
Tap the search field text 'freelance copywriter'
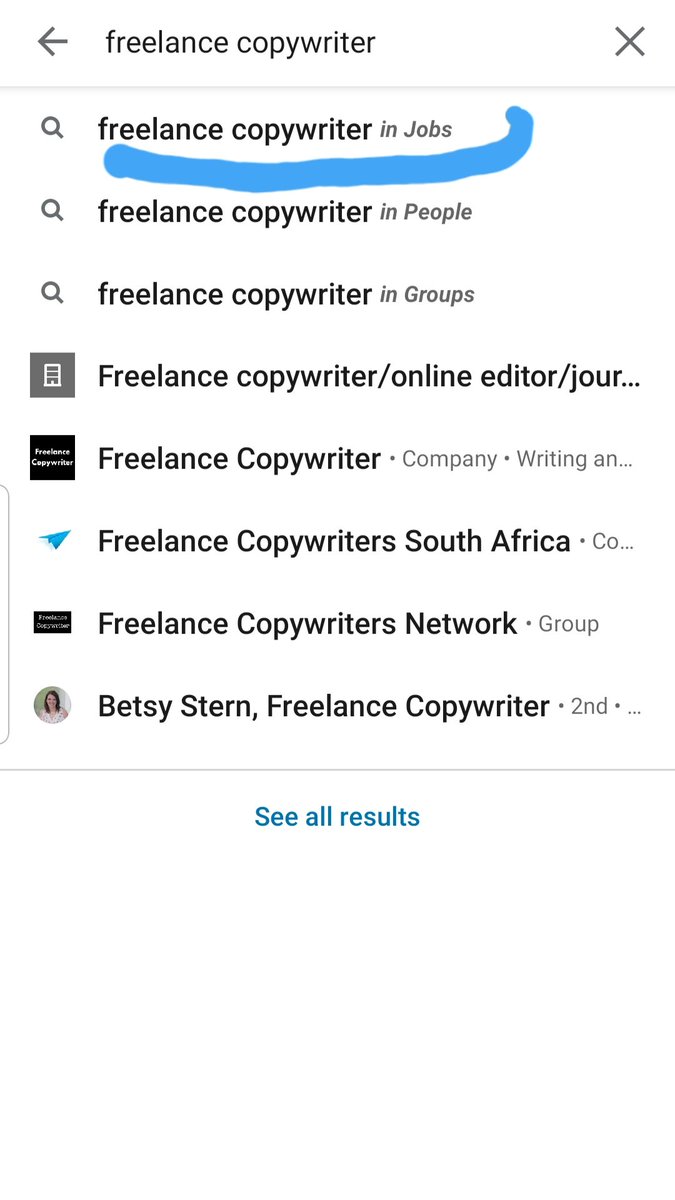tap(240, 43)
